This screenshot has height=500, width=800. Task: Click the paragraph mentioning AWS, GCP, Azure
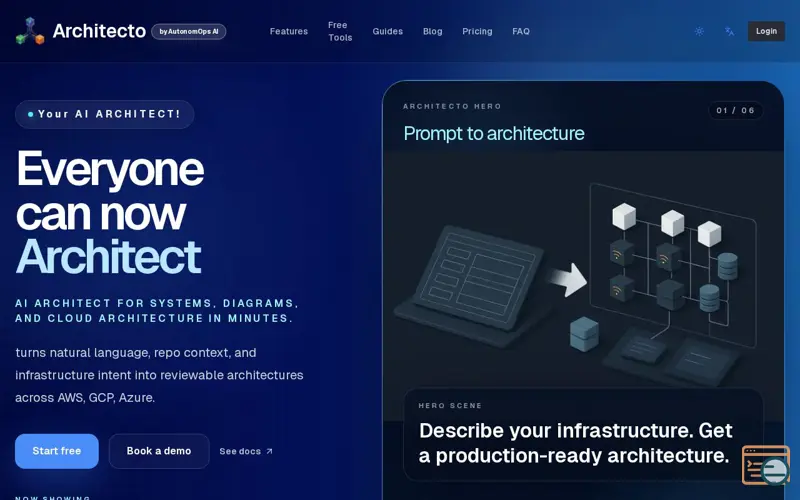[159, 375]
